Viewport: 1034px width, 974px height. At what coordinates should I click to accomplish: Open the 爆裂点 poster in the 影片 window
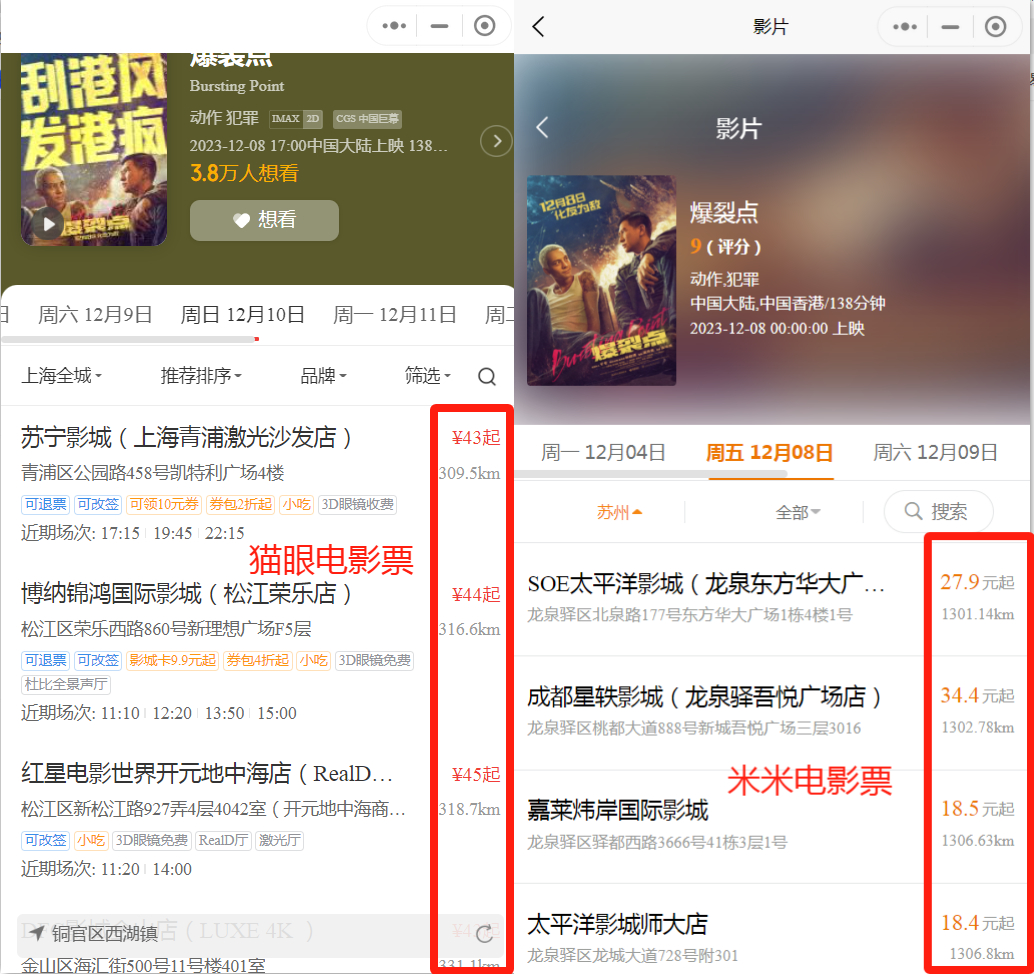coord(601,280)
